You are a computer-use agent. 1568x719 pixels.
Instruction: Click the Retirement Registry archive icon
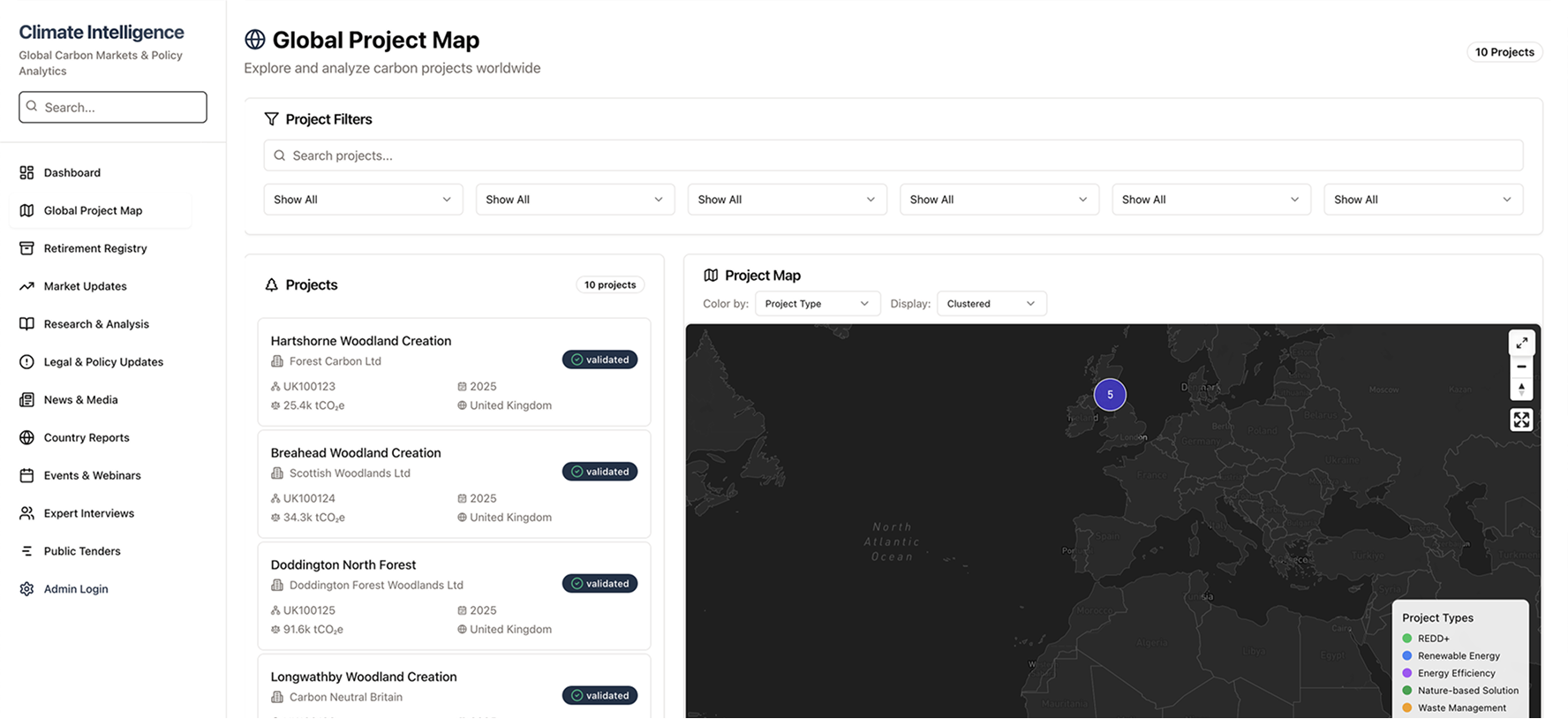coord(26,248)
